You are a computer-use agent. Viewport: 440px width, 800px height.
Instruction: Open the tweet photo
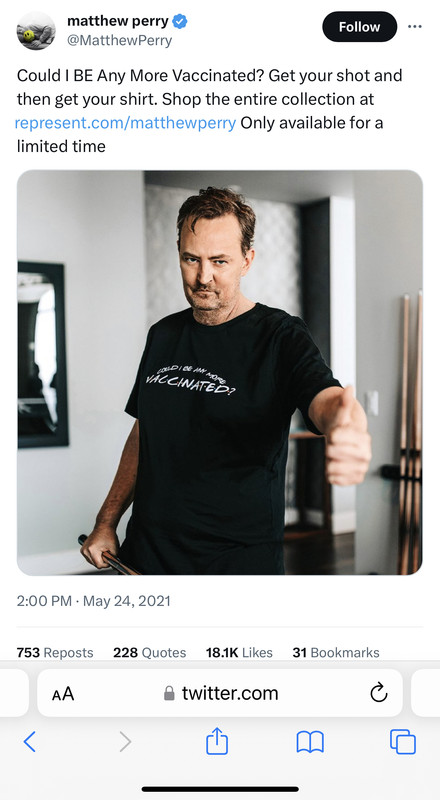219,372
